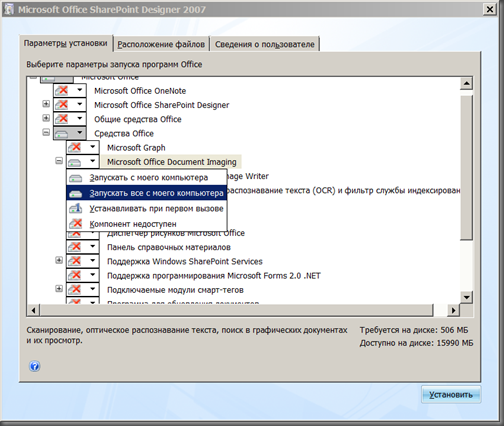Select the Microsoft Office OneNote tree row
This screenshot has width=504, height=426.
[140, 91]
